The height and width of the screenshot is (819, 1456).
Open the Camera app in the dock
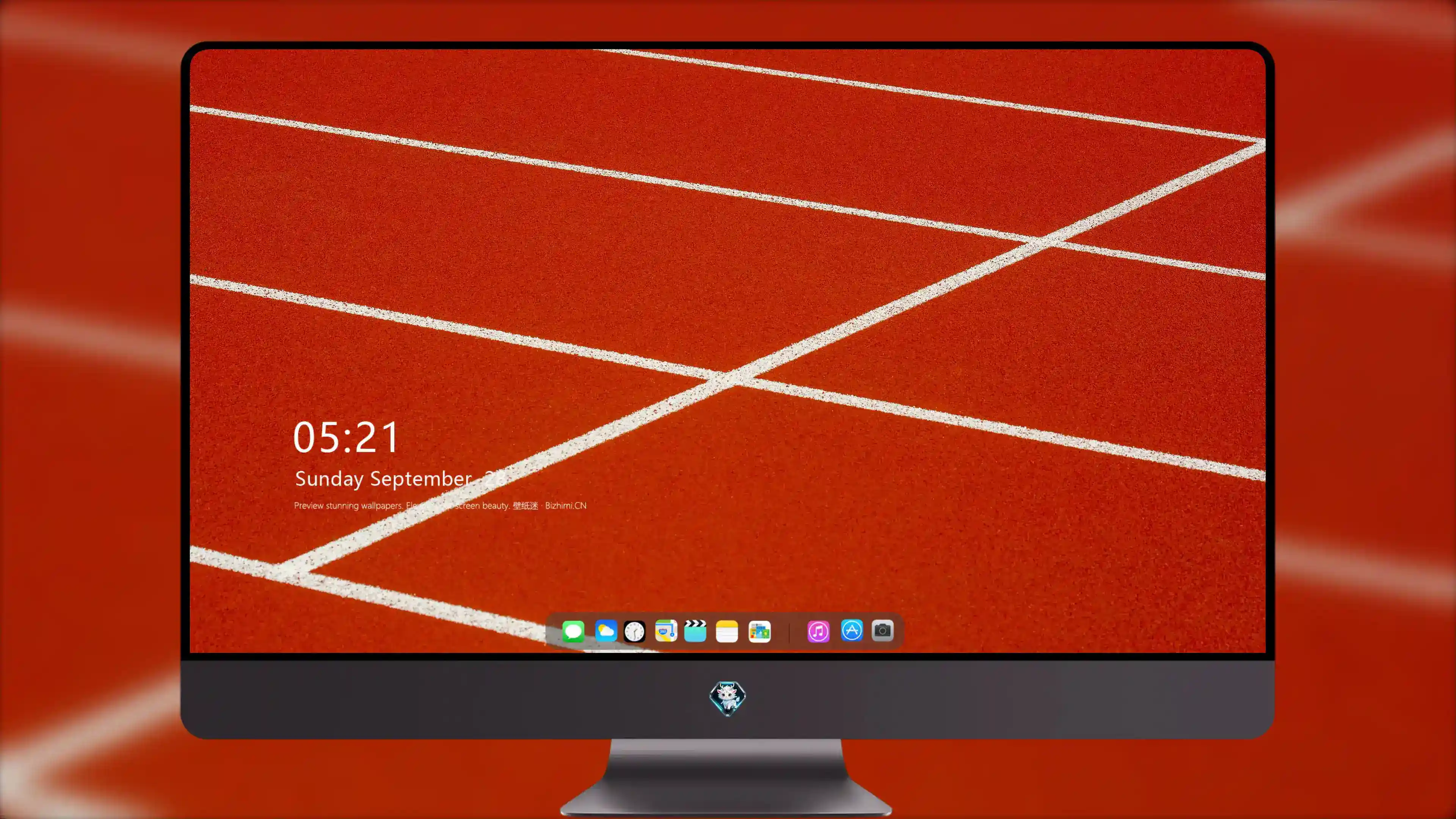click(882, 630)
